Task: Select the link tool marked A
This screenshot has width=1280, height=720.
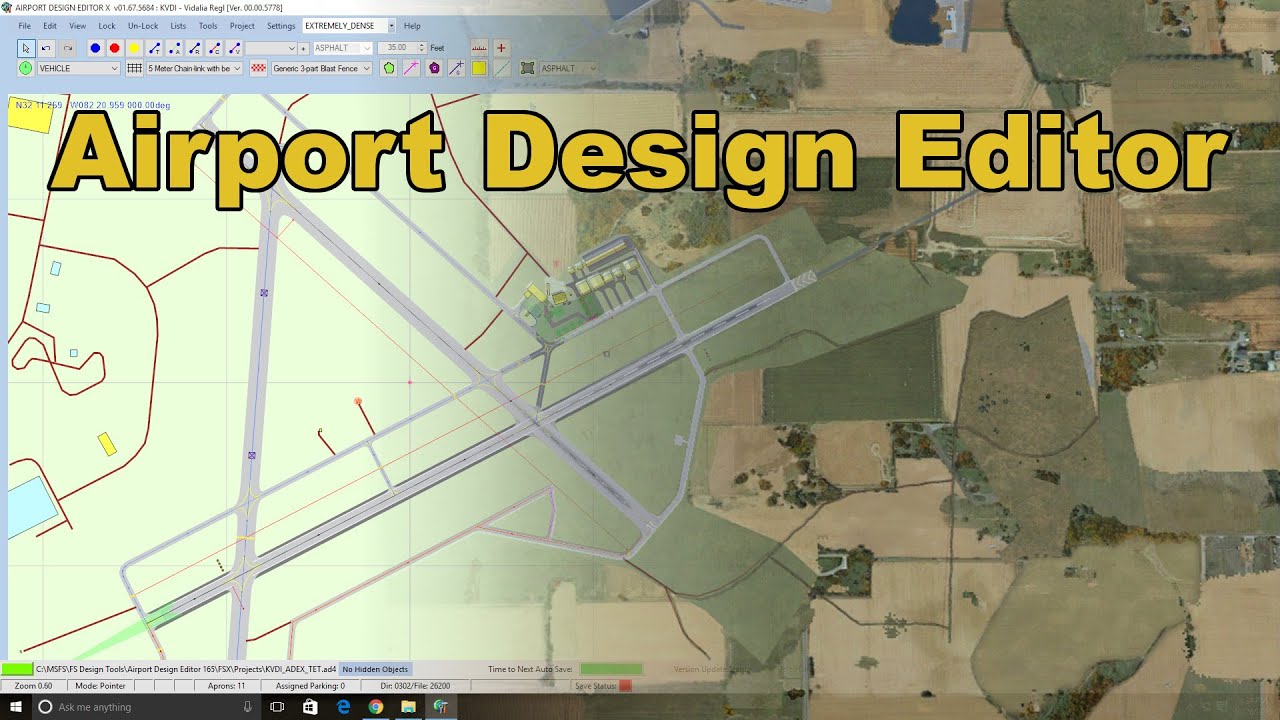Action: (174, 48)
